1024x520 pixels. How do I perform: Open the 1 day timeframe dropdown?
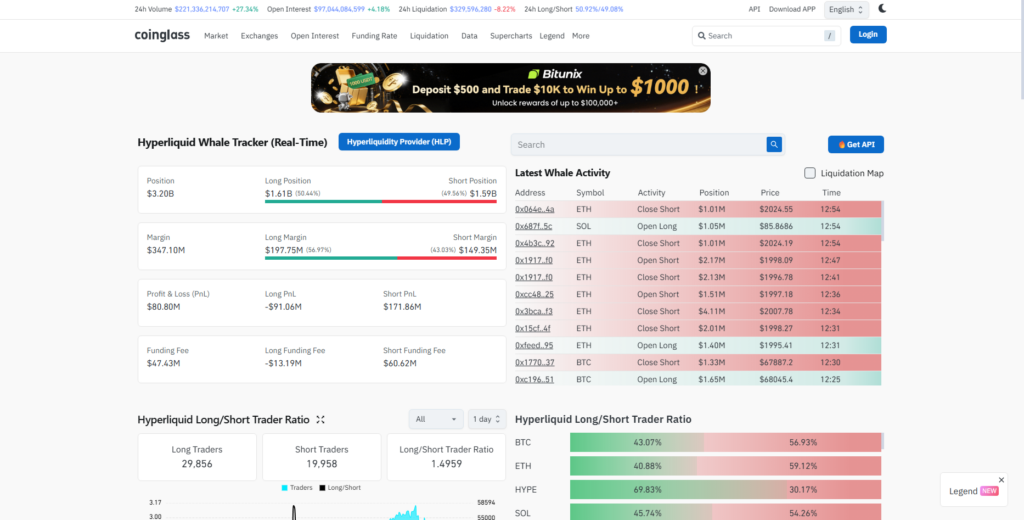pos(486,420)
